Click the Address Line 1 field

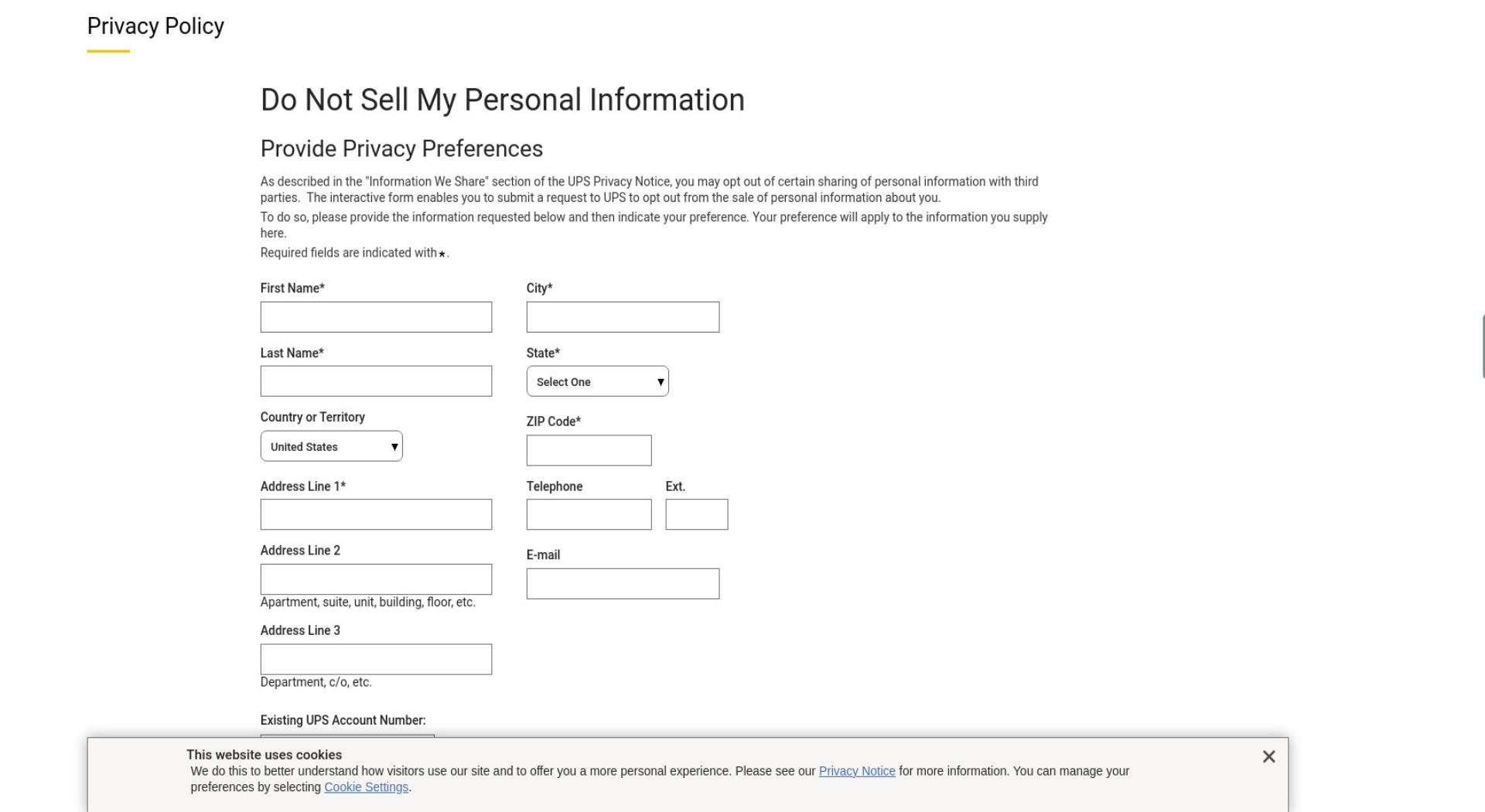click(376, 514)
